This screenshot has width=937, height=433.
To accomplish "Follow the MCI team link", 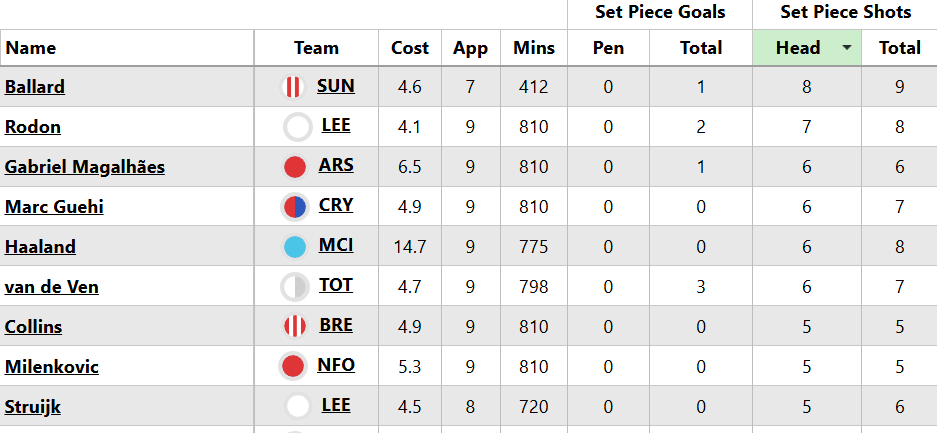I will pos(336,246).
